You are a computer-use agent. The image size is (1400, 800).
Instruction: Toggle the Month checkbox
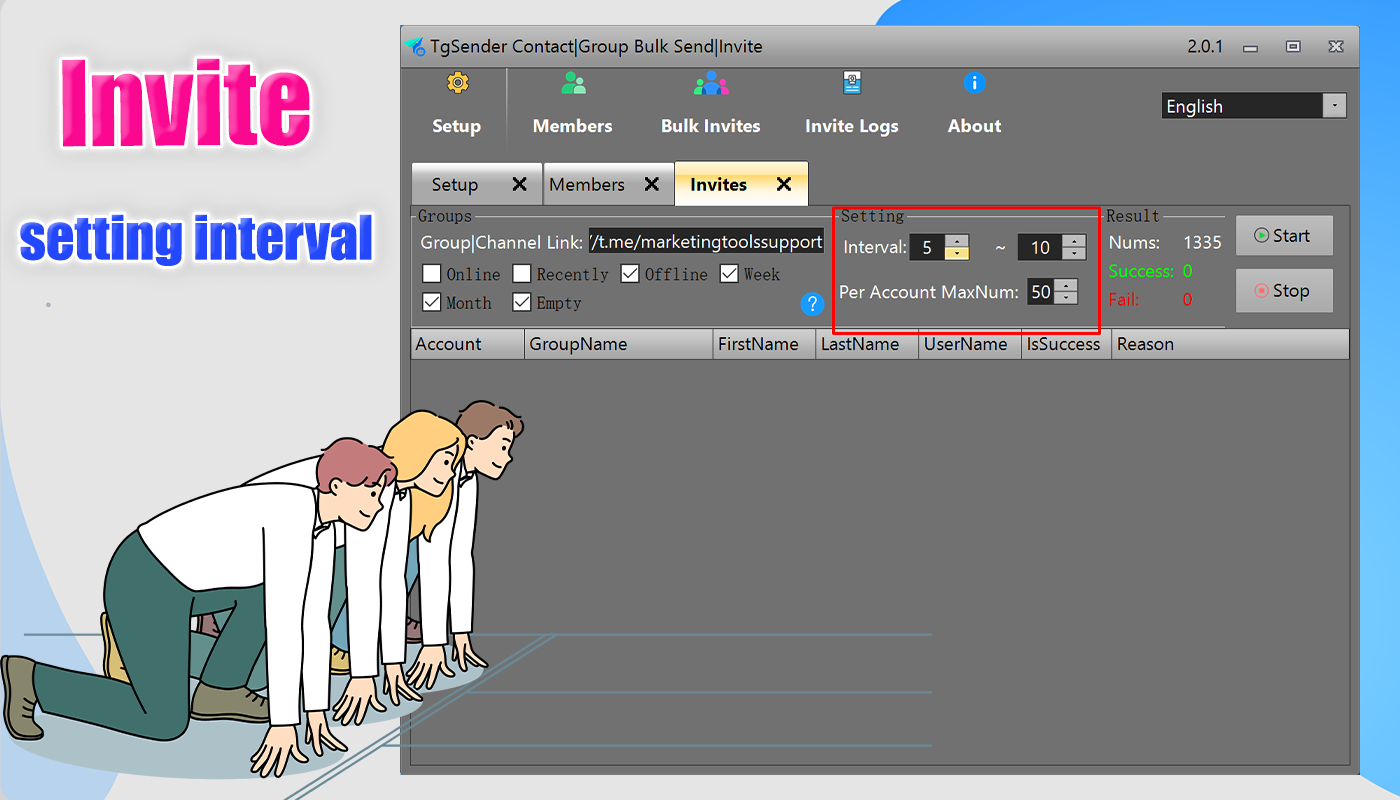(432, 302)
